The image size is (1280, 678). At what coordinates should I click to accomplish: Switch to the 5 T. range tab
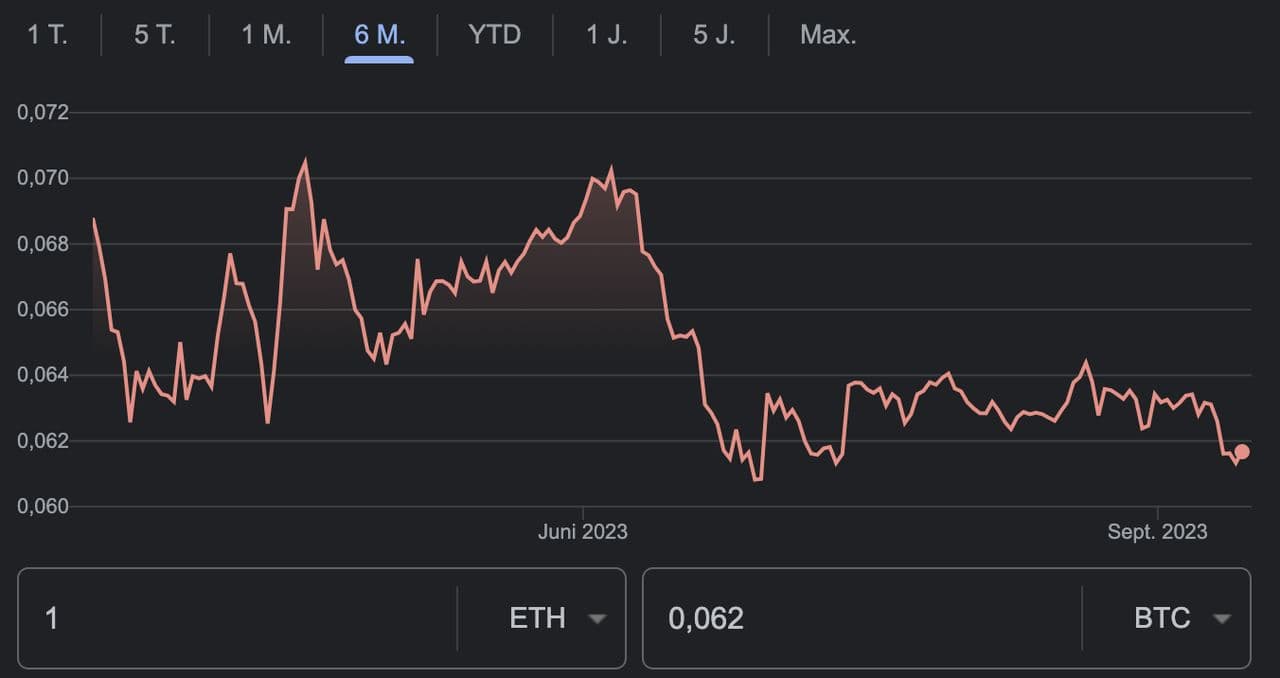[154, 35]
